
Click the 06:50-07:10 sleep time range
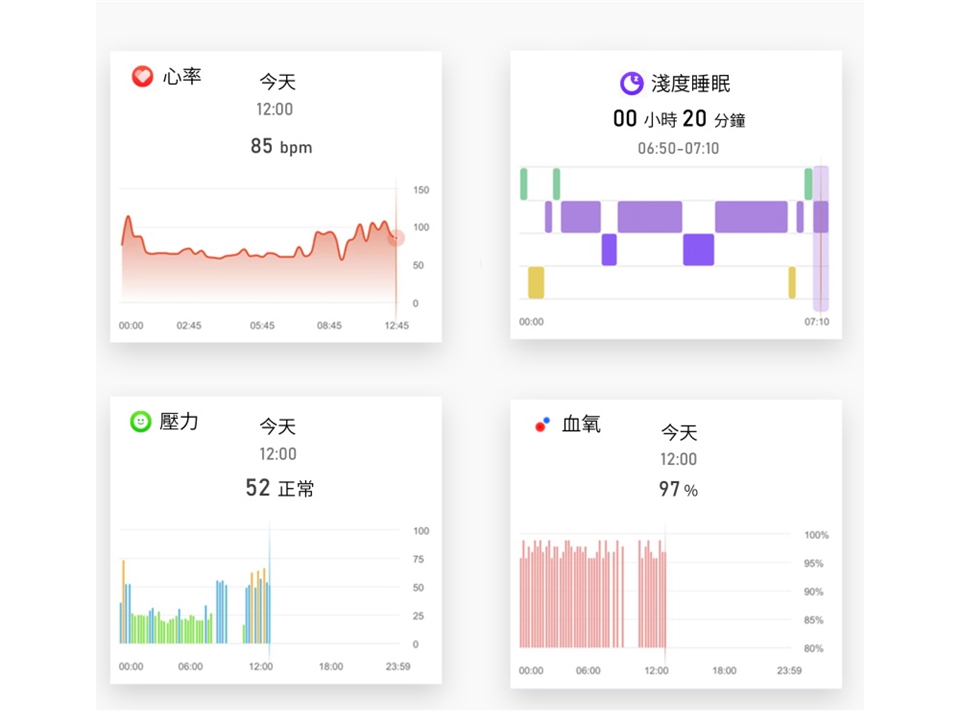coord(678,148)
